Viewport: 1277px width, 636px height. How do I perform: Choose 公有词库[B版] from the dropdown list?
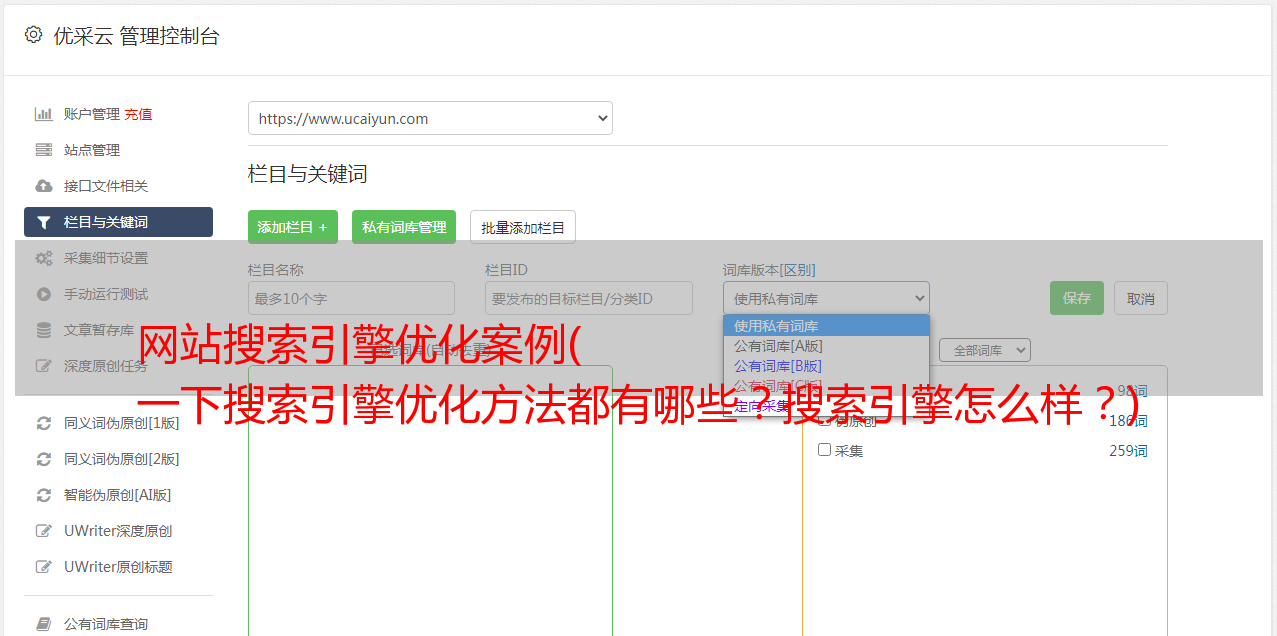pyautogui.click(x=826, y=366)
